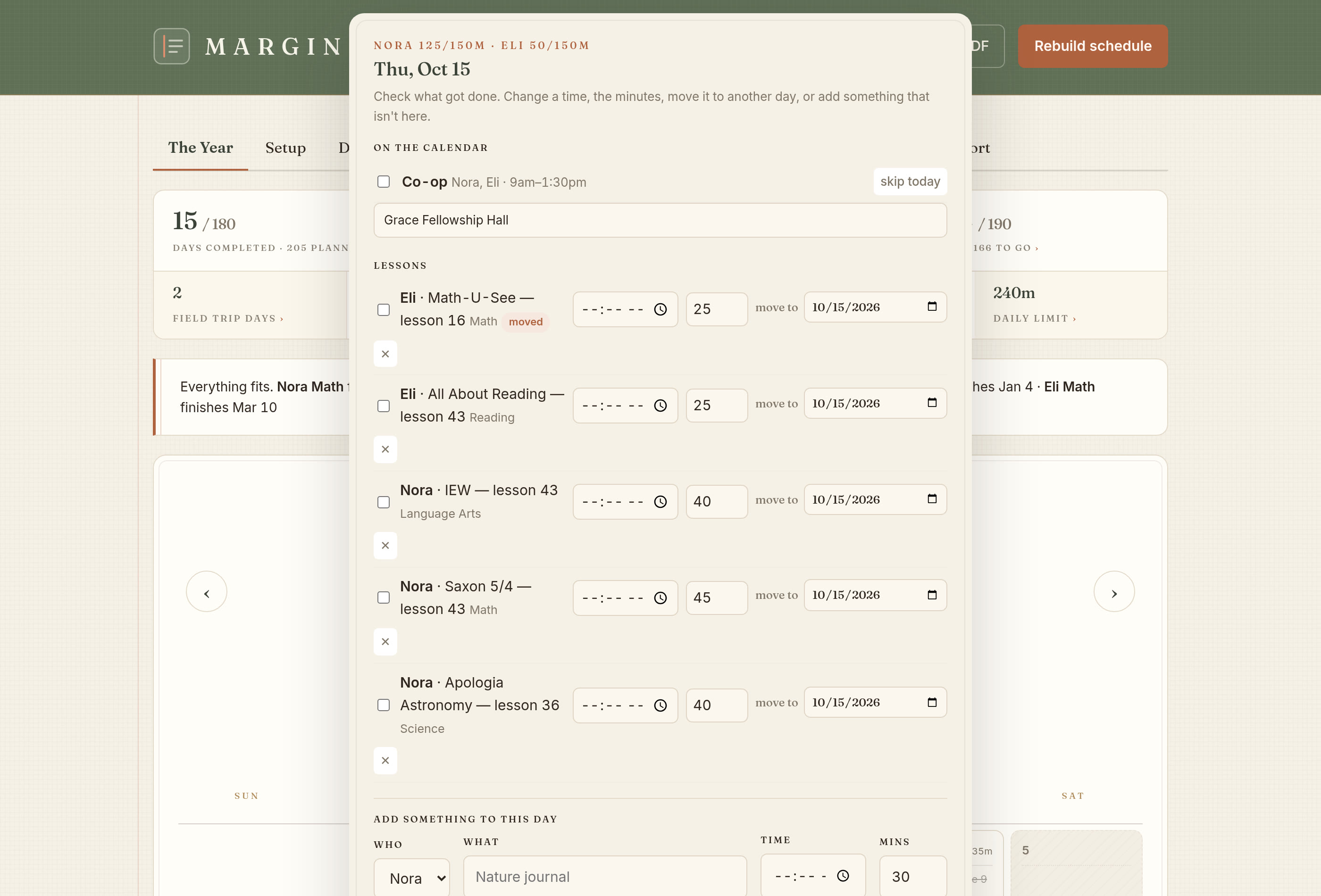Edit minutes field for Saxon 5/4 showing 45
Image resolution: width=1321 pixels, height=896 pixels.
point(716,597)
